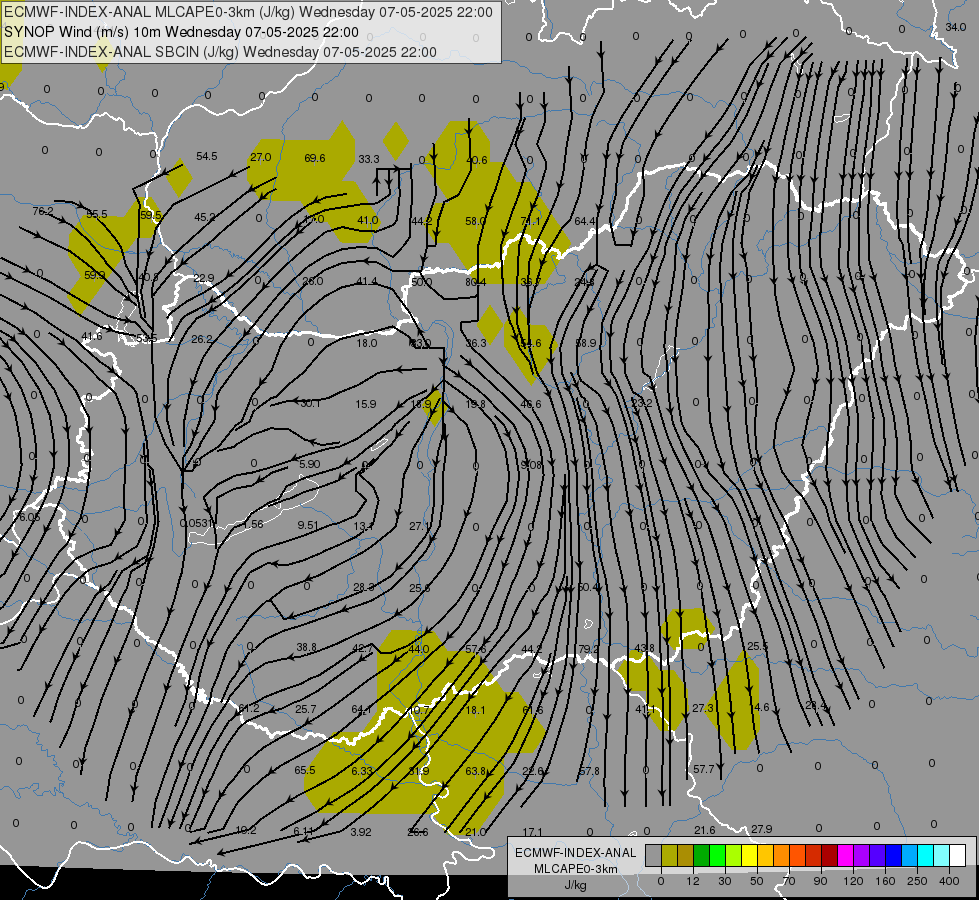Click the map value '61.2'
This screenshot has height=900, width=979.
pos(248,708)
